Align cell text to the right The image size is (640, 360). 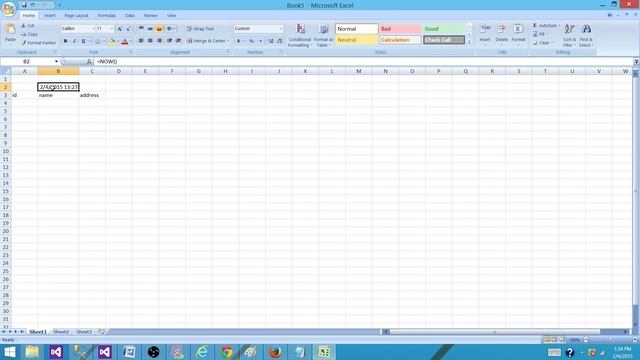[x=159, y=41]
